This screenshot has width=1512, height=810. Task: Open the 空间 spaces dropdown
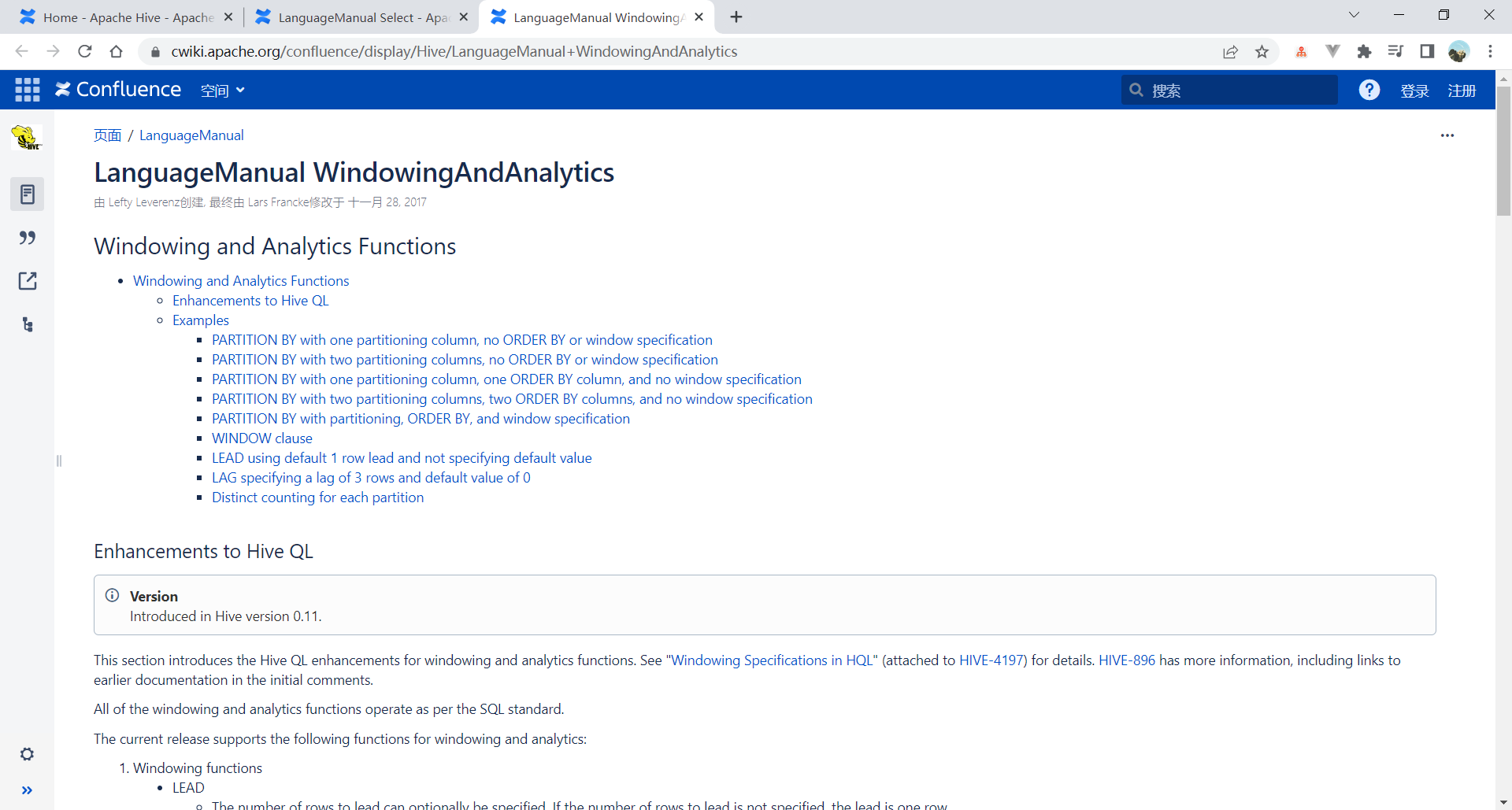coord(223,91)
